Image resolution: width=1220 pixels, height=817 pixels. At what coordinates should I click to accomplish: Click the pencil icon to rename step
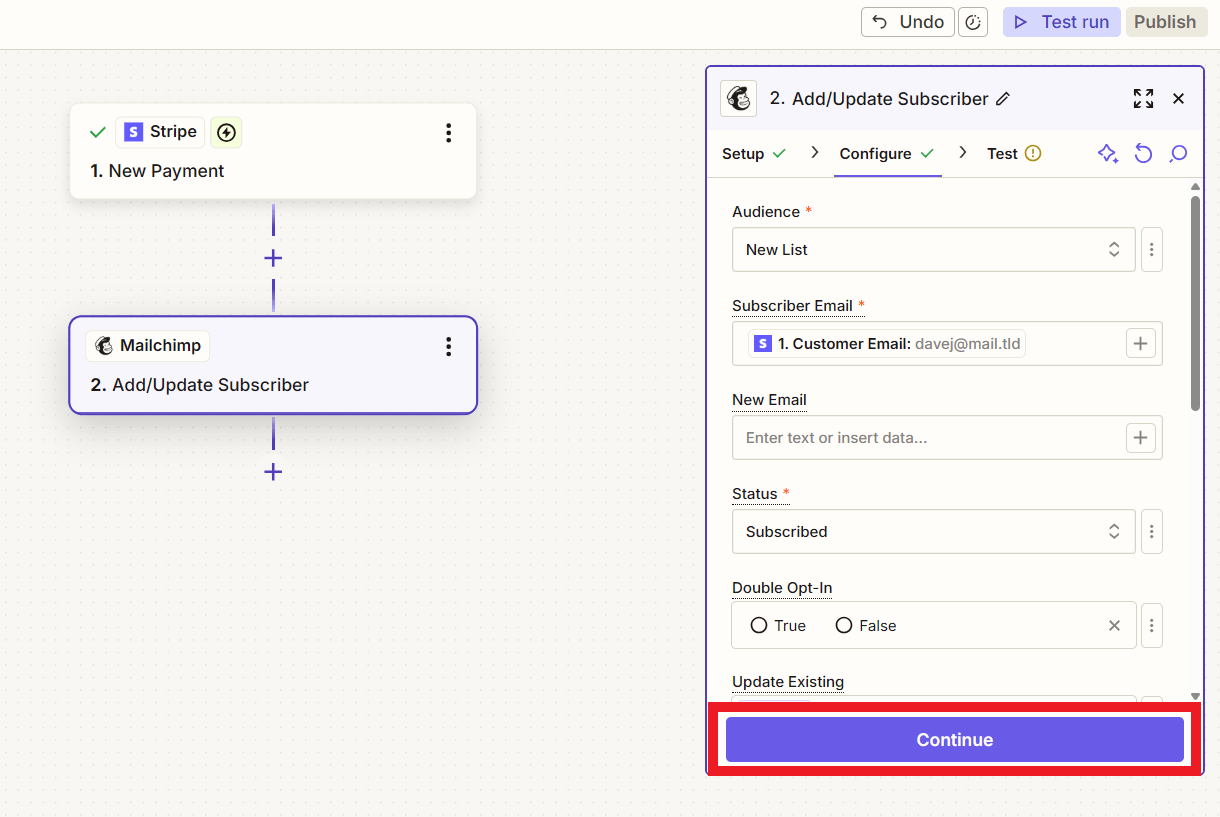tap(1003, 99)
